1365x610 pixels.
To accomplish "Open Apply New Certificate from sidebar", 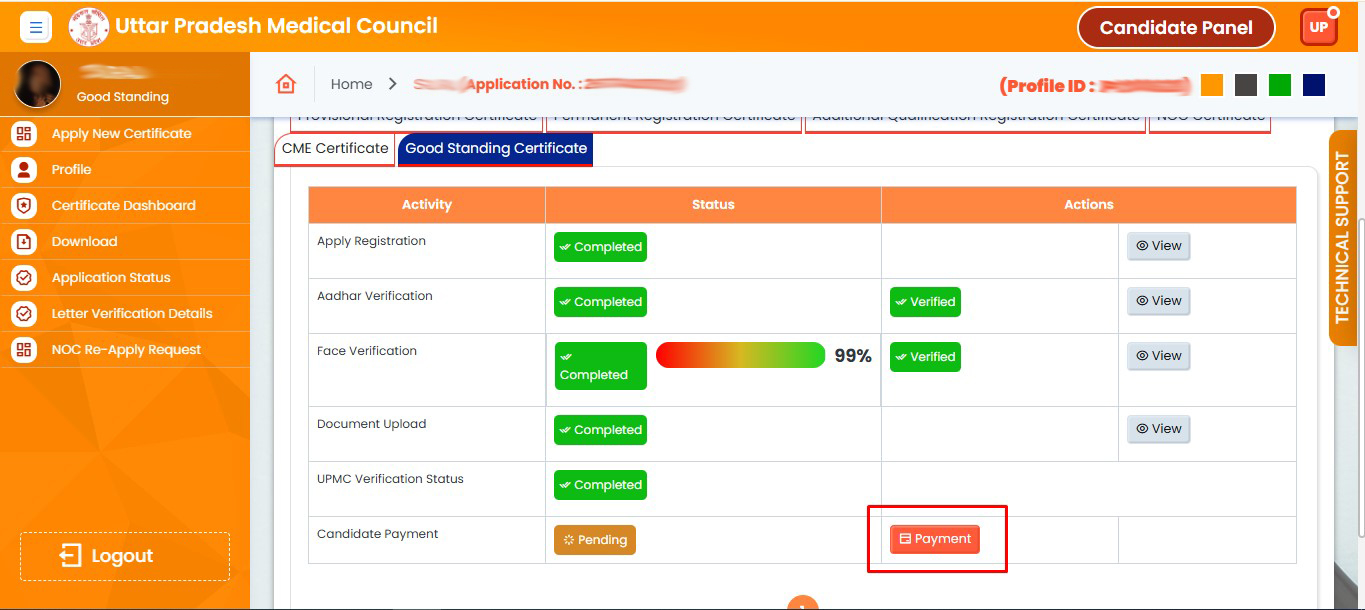I will 121,133.
